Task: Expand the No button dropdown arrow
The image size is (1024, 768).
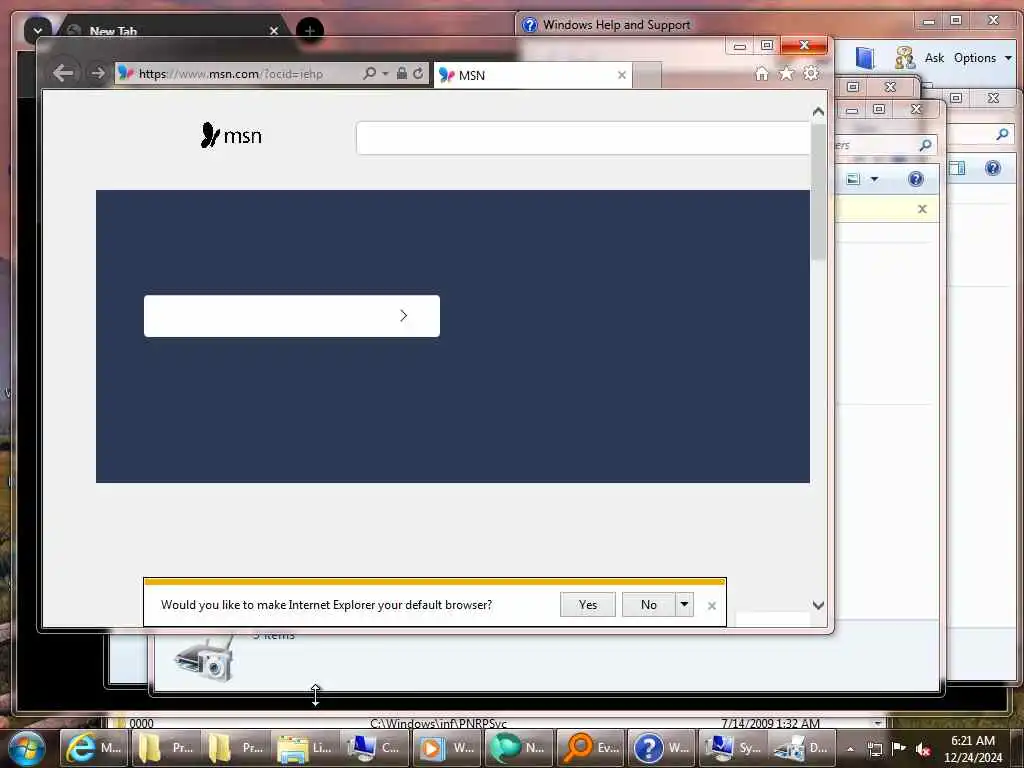Action: click(x=684, y=605)
